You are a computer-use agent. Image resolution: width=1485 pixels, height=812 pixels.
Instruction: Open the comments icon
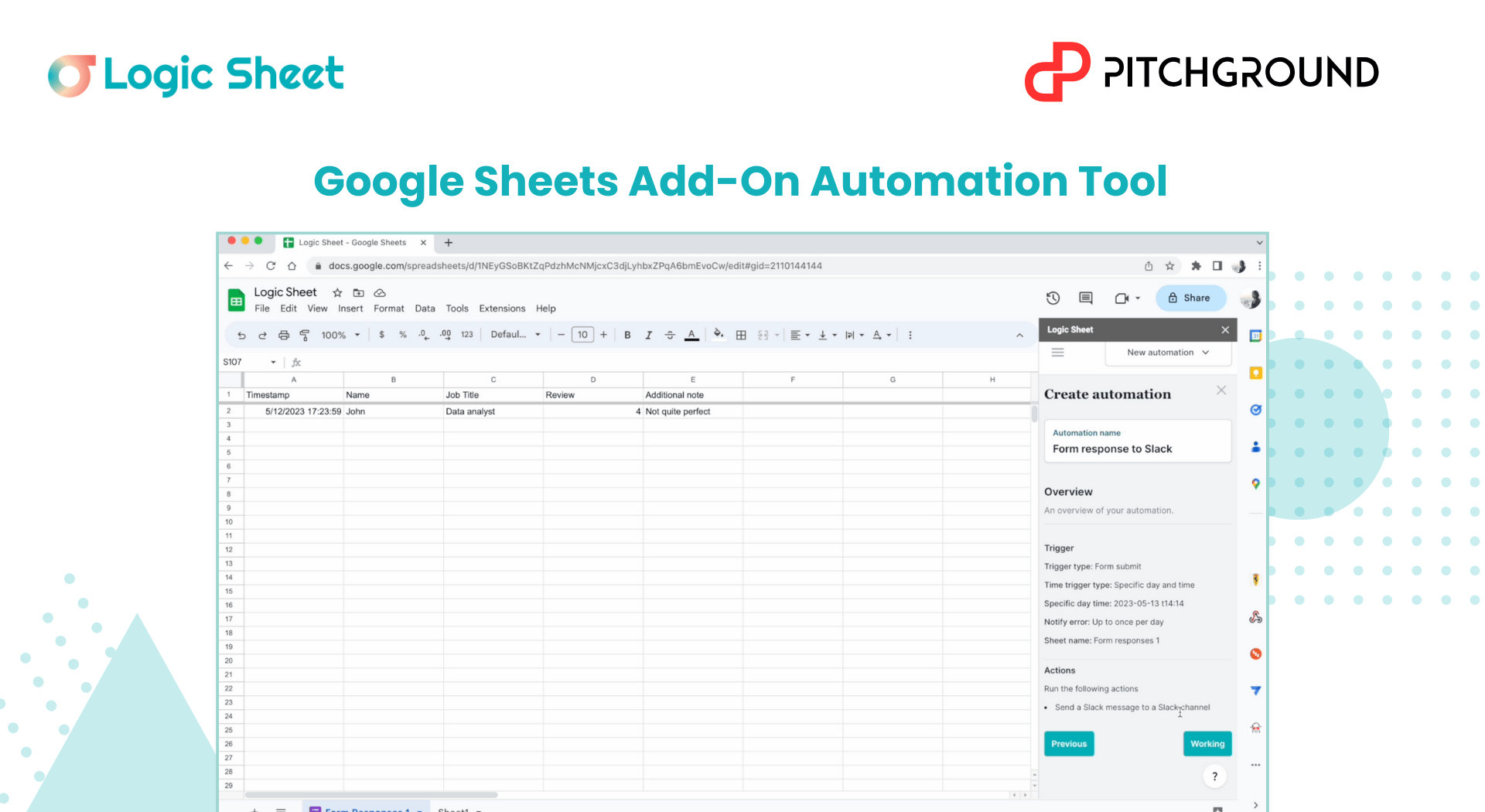(1086, 298)
